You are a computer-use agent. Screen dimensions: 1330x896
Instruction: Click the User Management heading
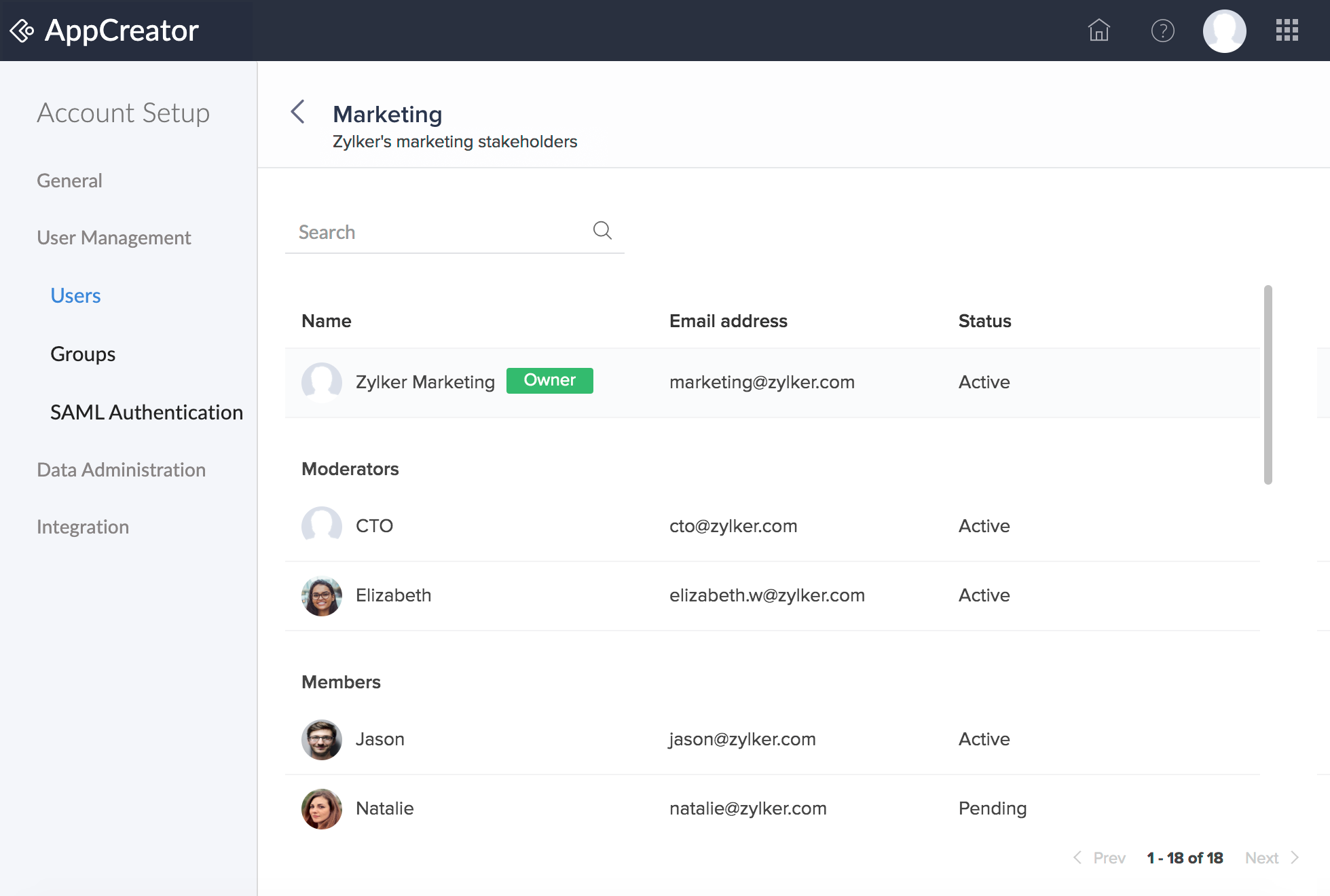click(x=114, y=238)
